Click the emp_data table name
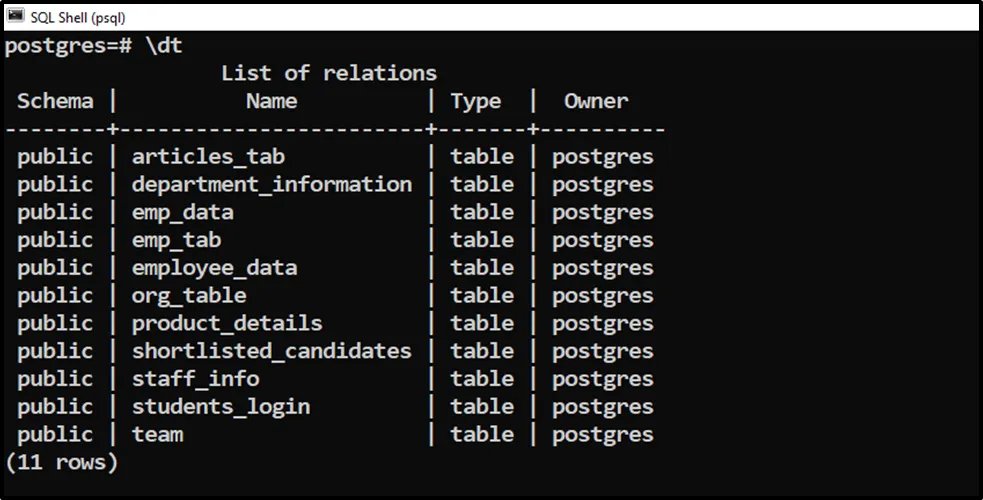Screen dimensions: 983x500 pos(182,213)
